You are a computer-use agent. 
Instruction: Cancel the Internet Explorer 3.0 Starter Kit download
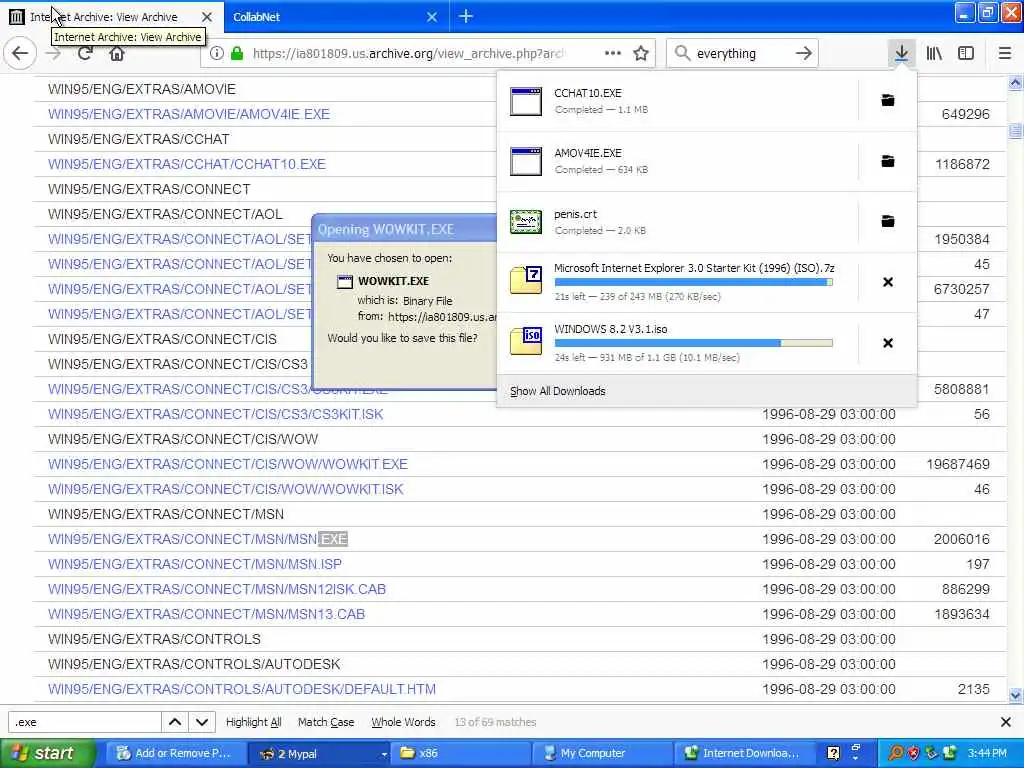[x=888, y=282]
